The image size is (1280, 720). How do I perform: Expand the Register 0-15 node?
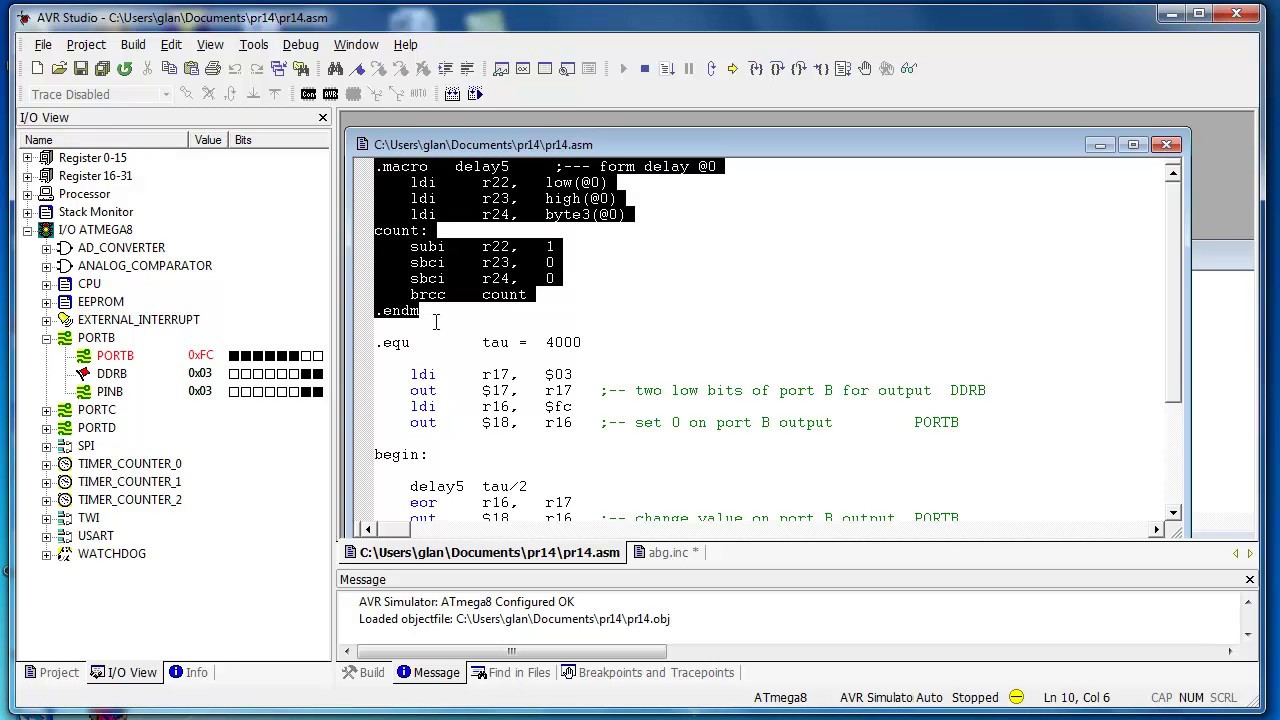[x=27, y=158]
